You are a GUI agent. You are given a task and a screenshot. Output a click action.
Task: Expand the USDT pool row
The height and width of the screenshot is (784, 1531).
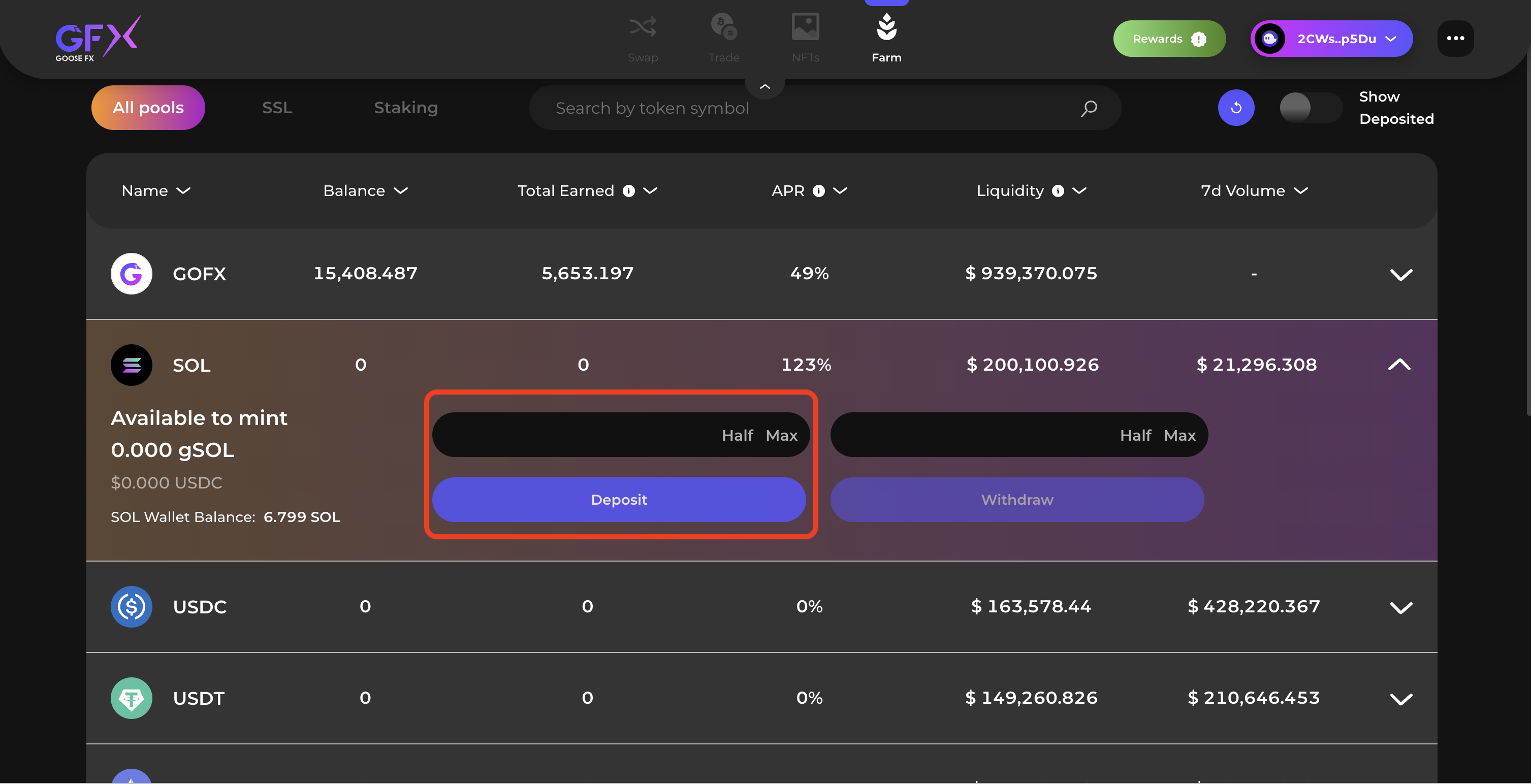click(1401, 699)
